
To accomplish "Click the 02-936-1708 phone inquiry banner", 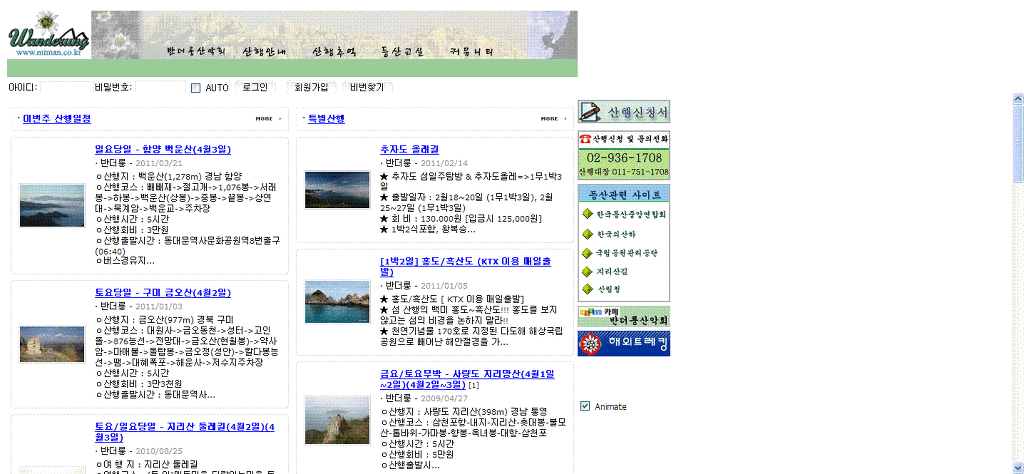I will 624,155.
